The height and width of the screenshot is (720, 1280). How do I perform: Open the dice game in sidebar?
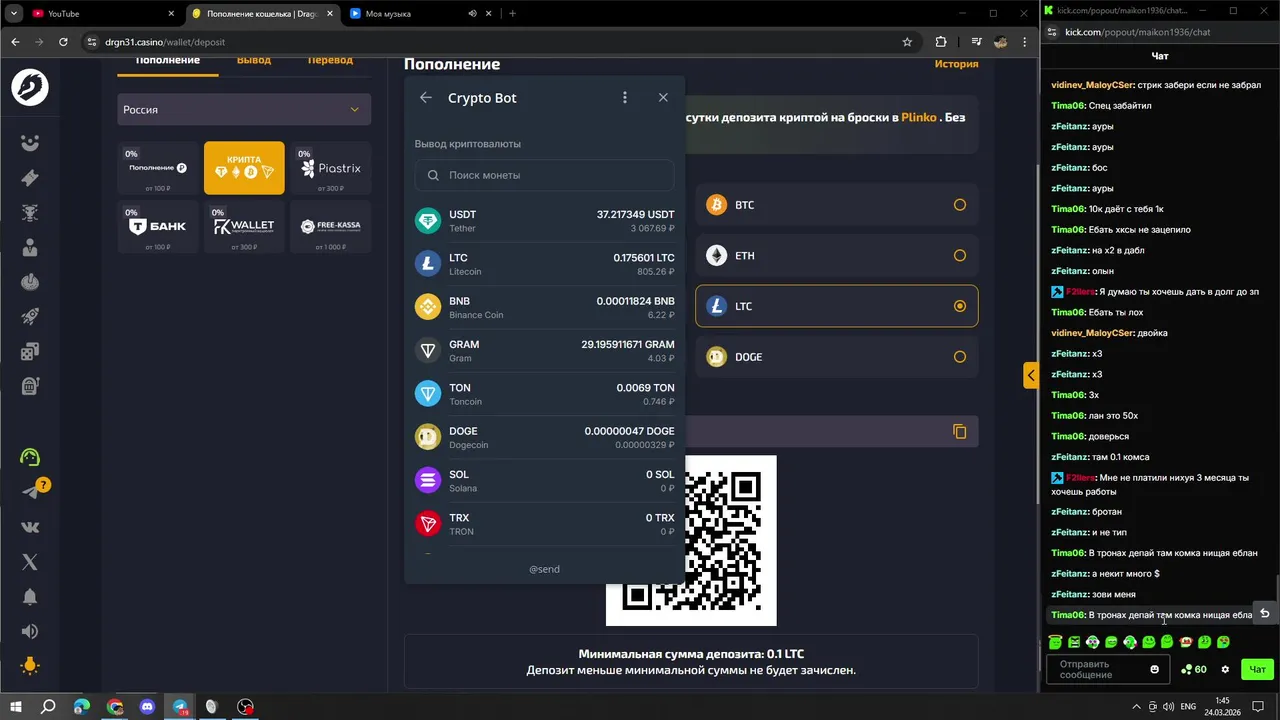coord(30,351)
